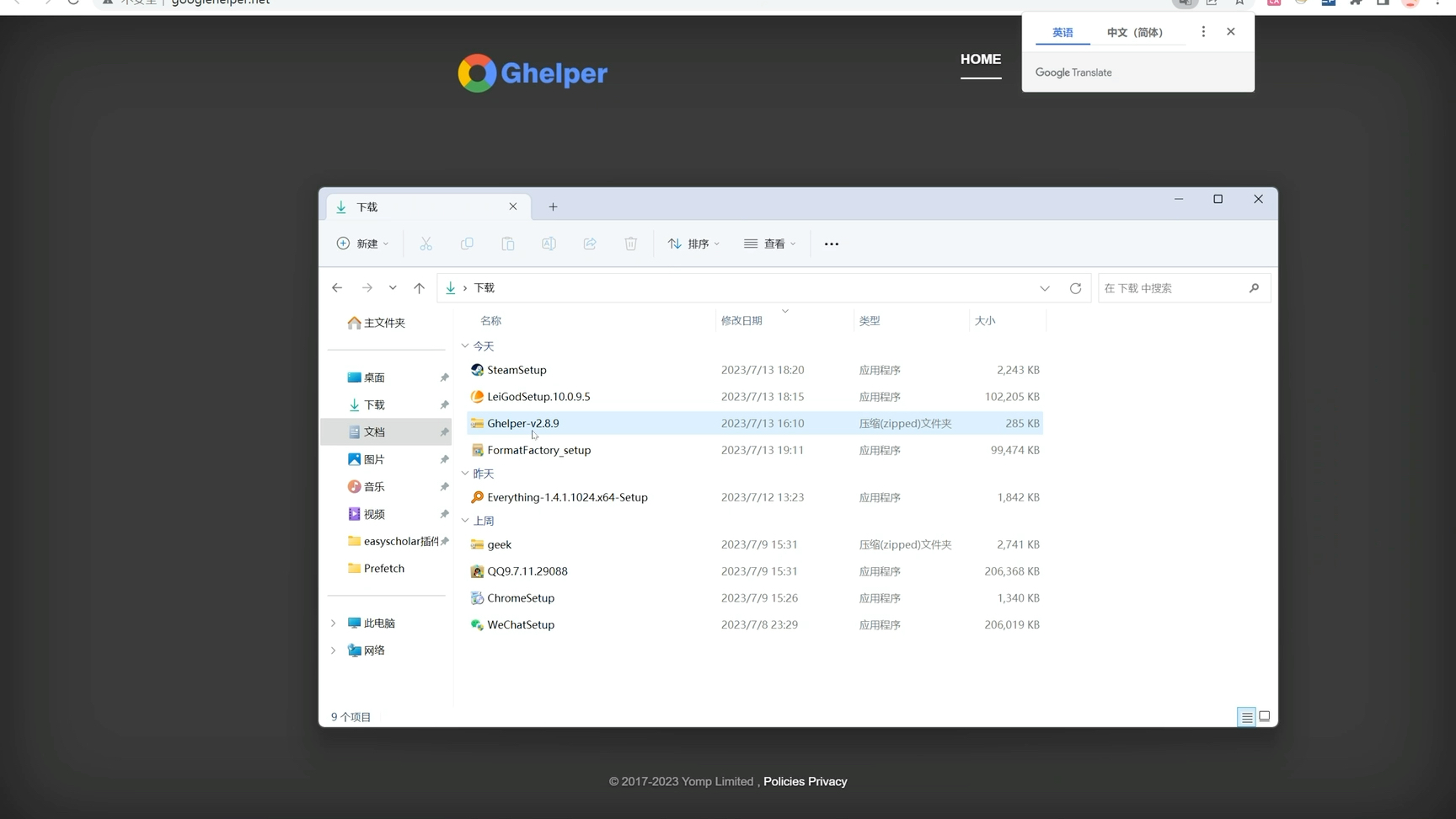Click the pin toggle next to 图片
This screenshot has height=819, width=1456.
(x=444, y=459)
